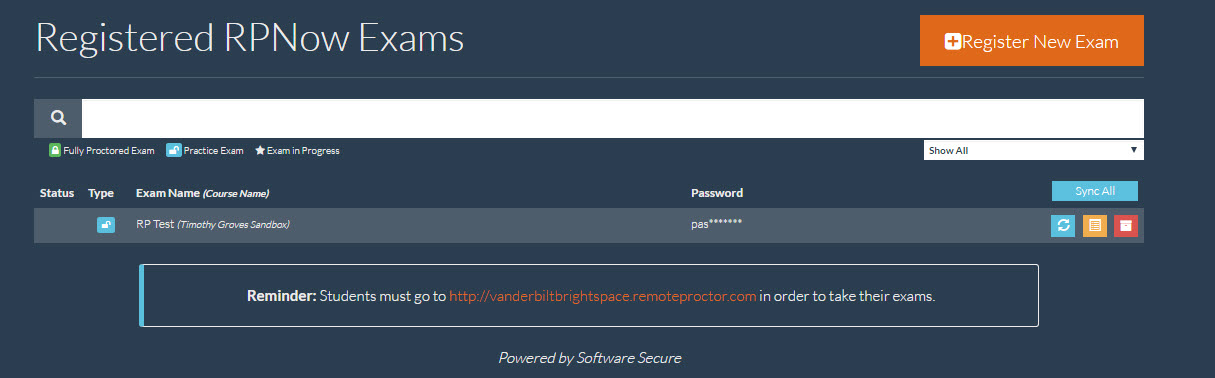Click the Exam Name column header

(202, 193)
